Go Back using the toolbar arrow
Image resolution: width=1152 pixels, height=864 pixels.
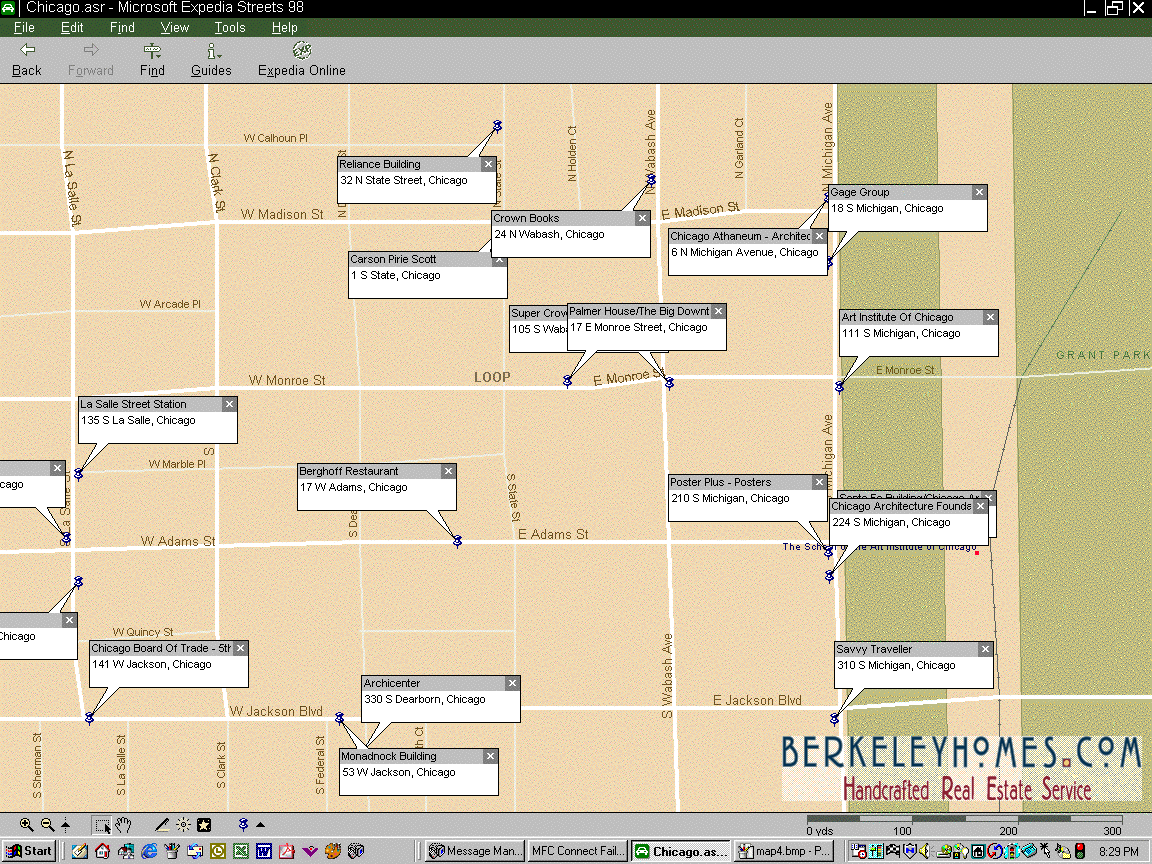point(27,60)
